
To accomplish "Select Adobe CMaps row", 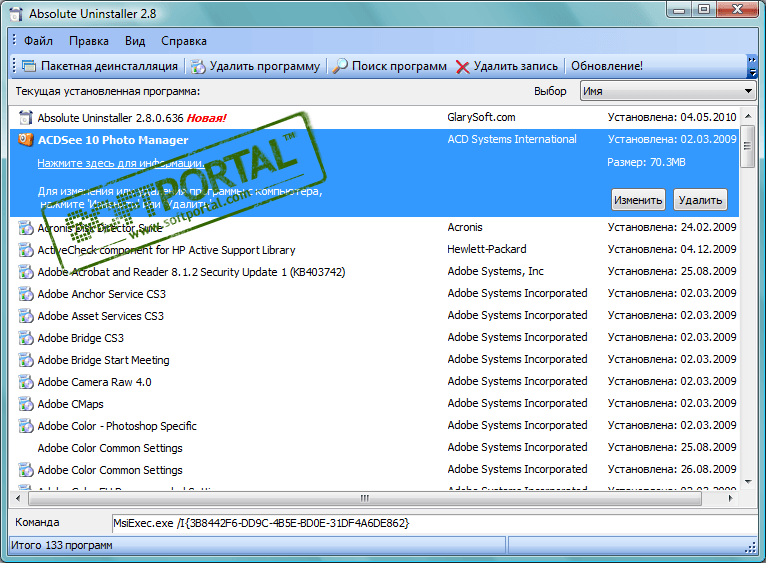I will point(374,404).
